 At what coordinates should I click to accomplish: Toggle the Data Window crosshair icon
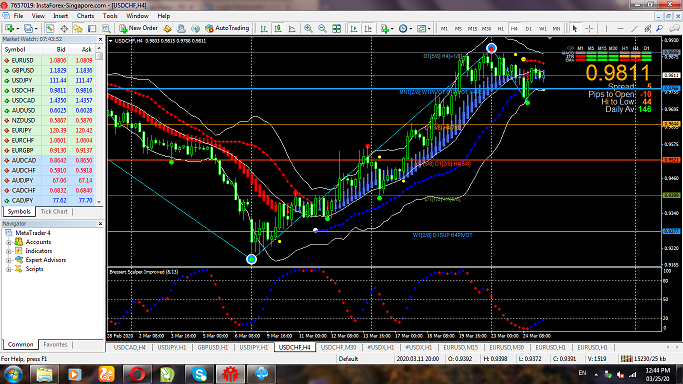[64, 28]
